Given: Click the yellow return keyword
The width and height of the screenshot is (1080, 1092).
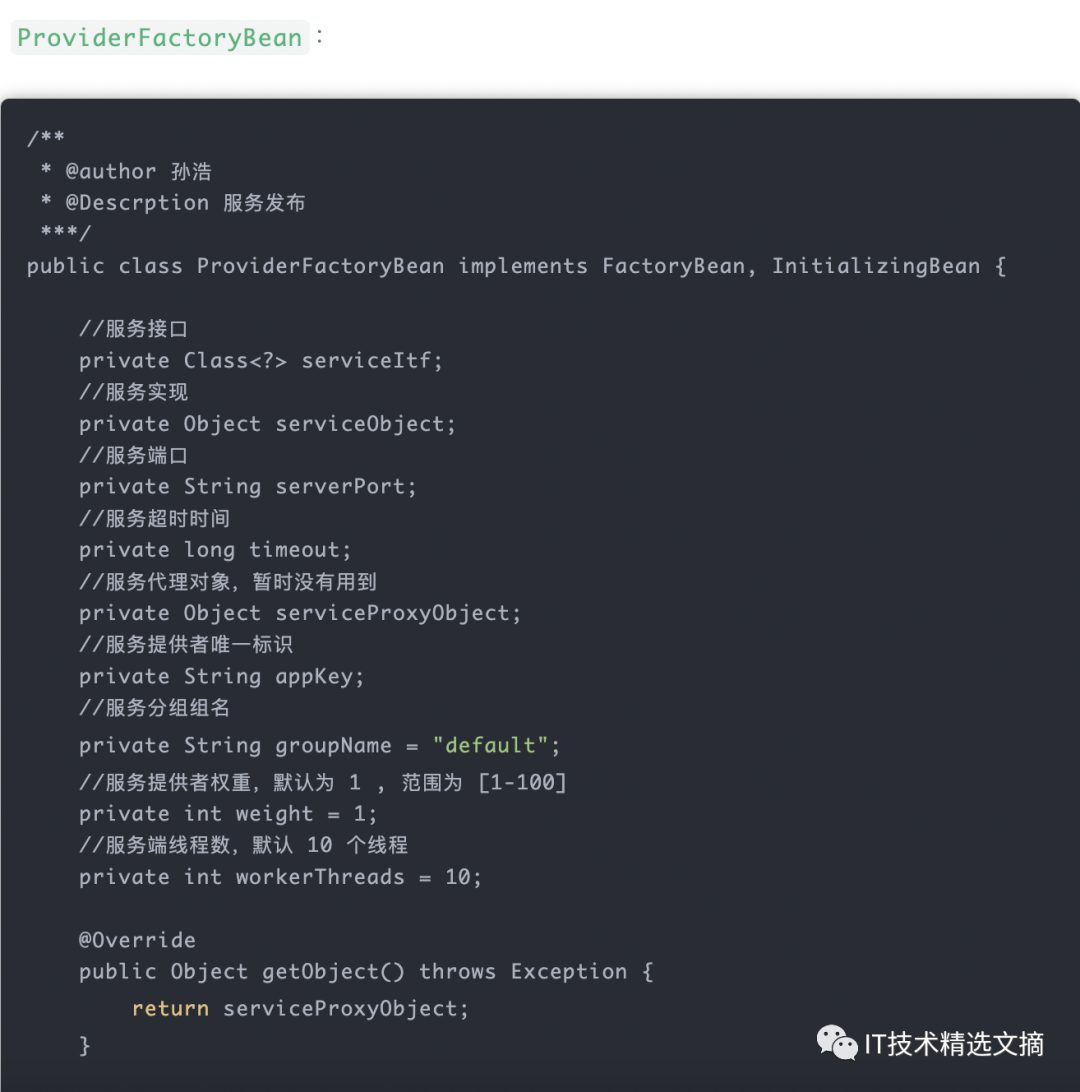Looking at the screenshot, I should click(170, 1008).
